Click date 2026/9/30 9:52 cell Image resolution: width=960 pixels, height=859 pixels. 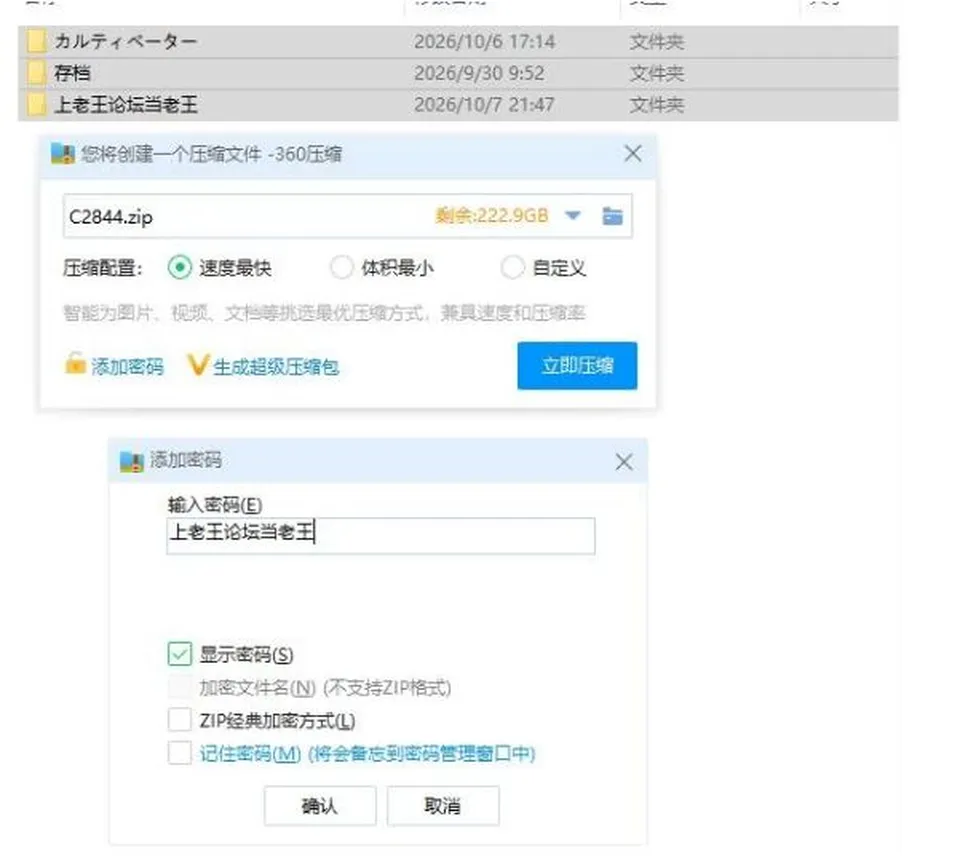point(479,73)
